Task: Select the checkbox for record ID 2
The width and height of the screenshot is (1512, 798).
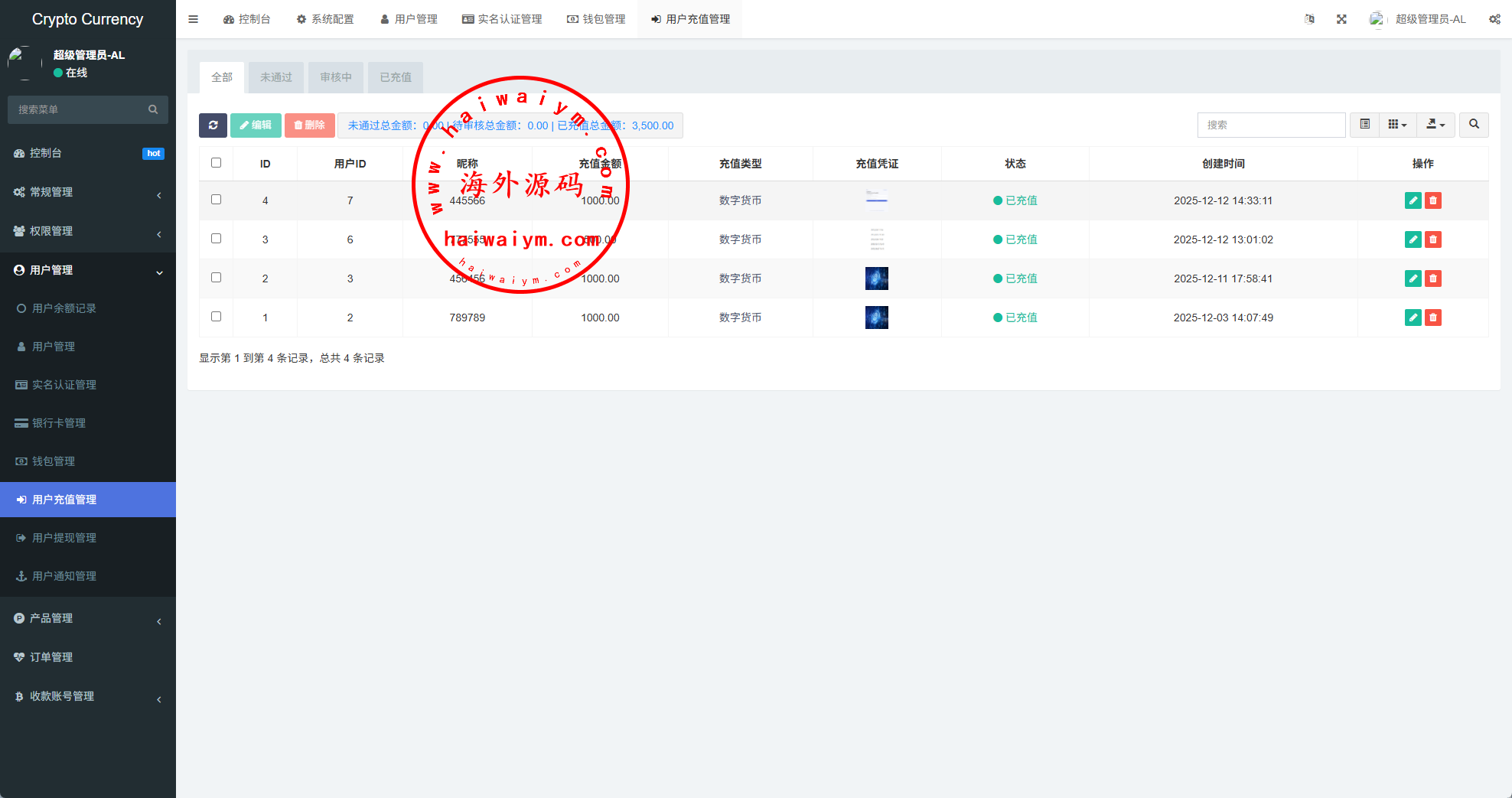Action: click(x=217, y=278)
